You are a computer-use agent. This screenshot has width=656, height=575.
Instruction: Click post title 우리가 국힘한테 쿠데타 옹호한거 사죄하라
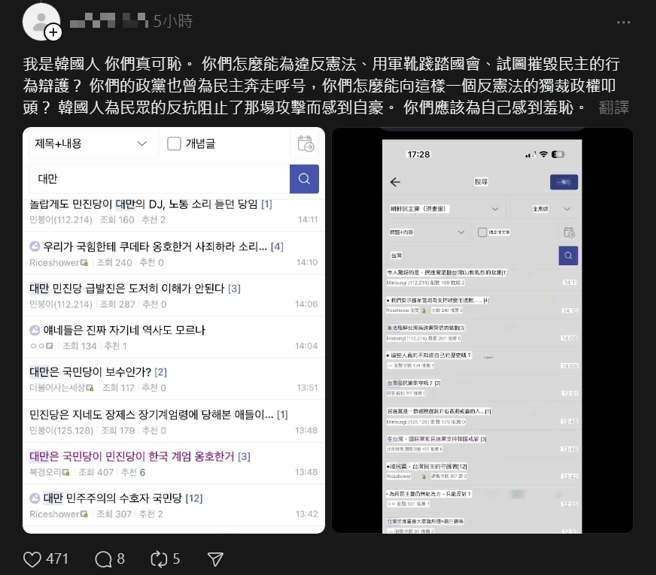(155, 246)
